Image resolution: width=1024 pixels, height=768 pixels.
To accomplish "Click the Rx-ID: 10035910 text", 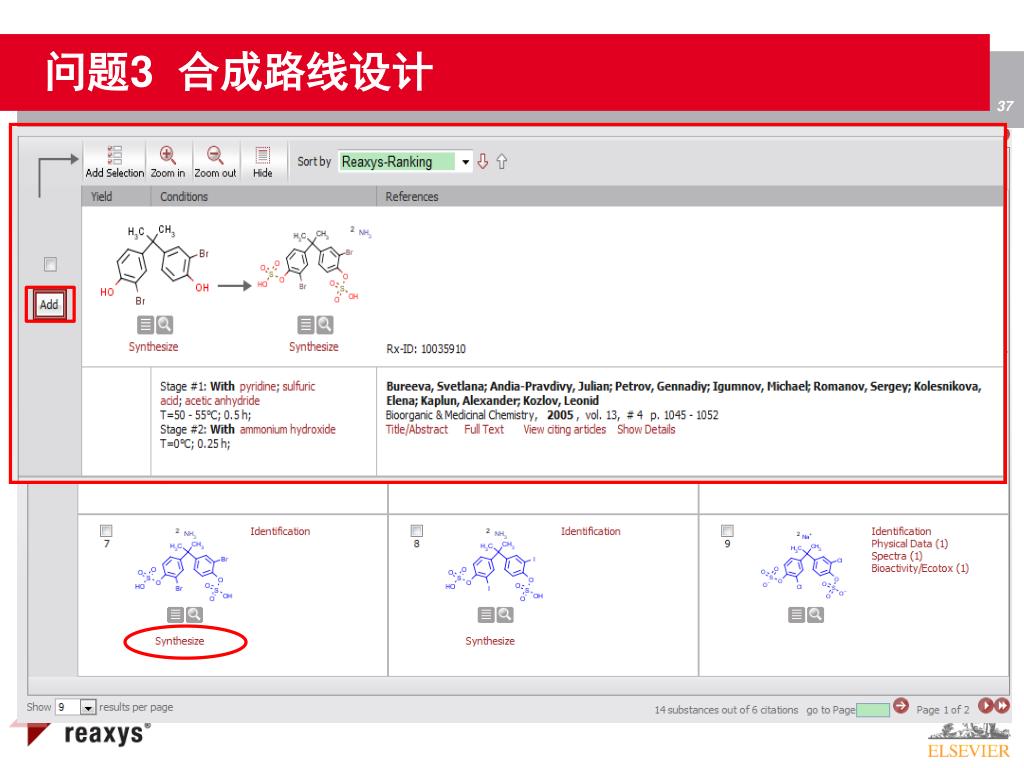I will 426,349.
